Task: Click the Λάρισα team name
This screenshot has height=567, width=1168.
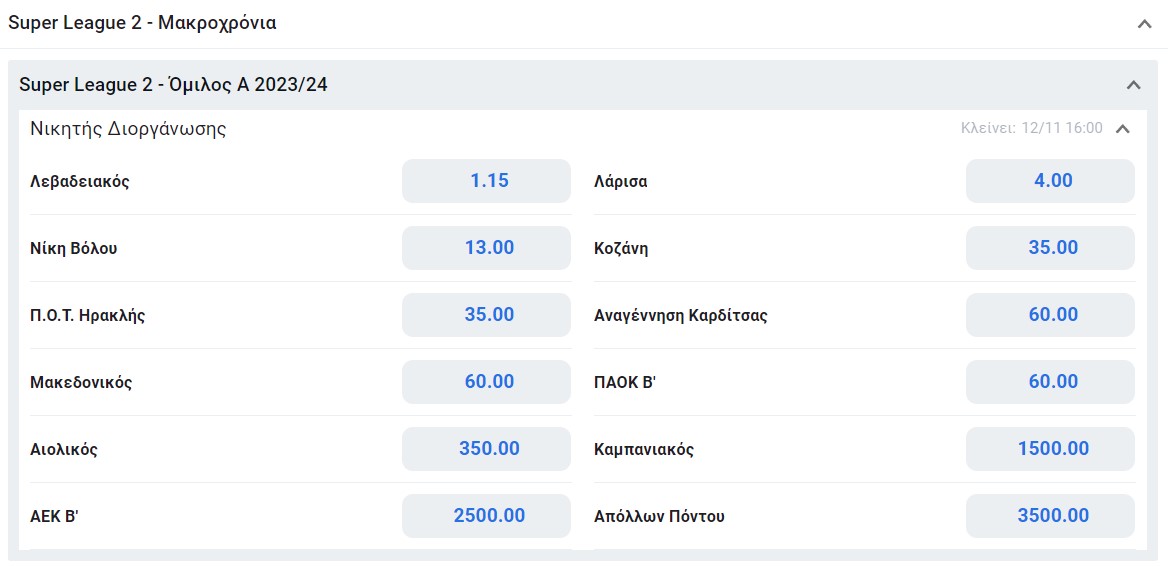Action: tap(620, 181)
